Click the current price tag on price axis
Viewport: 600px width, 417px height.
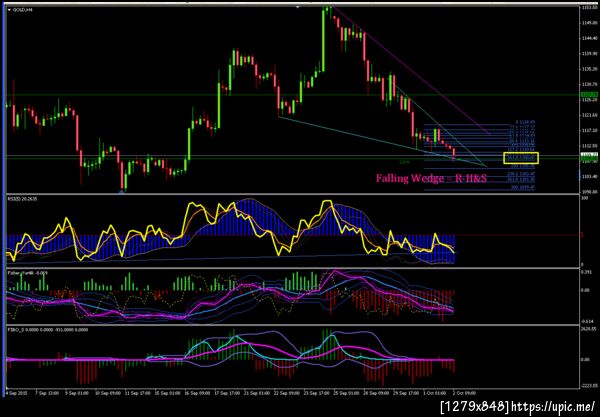click(x=589, y=155)
